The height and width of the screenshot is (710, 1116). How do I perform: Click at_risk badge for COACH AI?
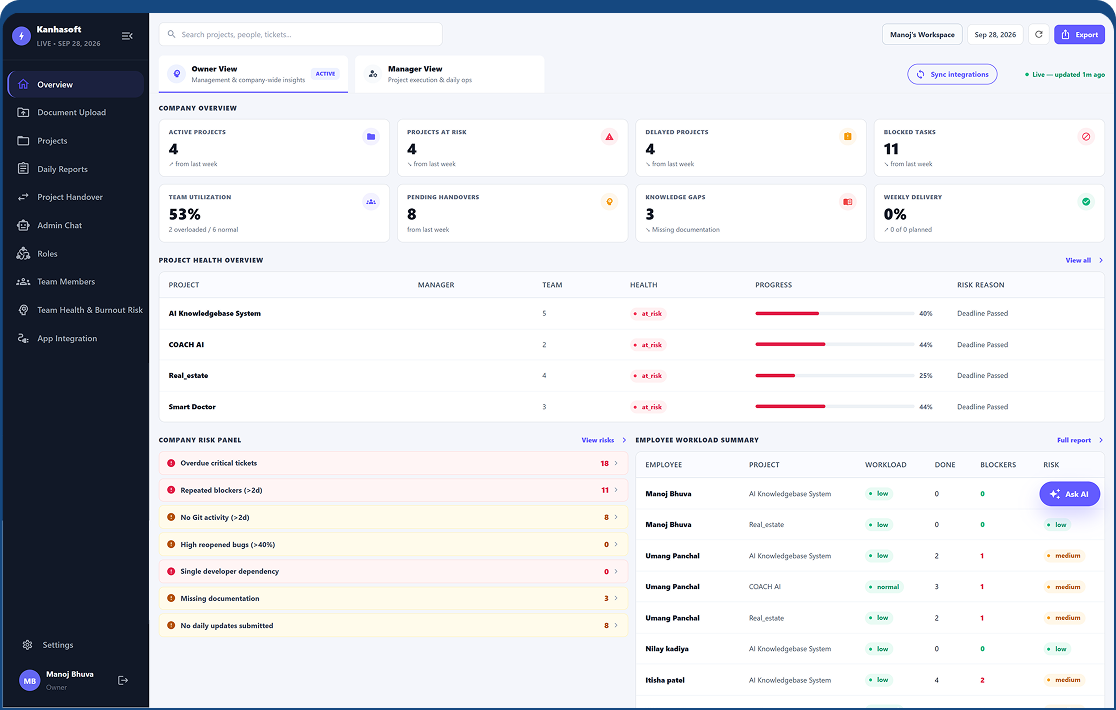tap(648, 344)
